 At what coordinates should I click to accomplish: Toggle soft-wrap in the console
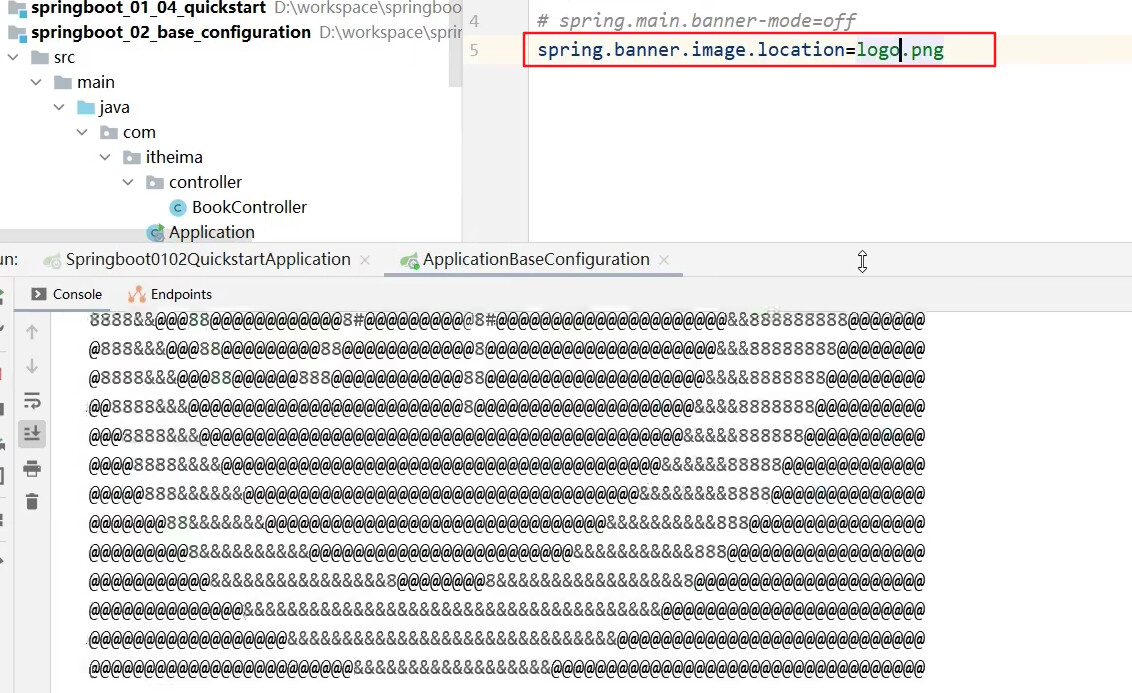tap(32, 401)
